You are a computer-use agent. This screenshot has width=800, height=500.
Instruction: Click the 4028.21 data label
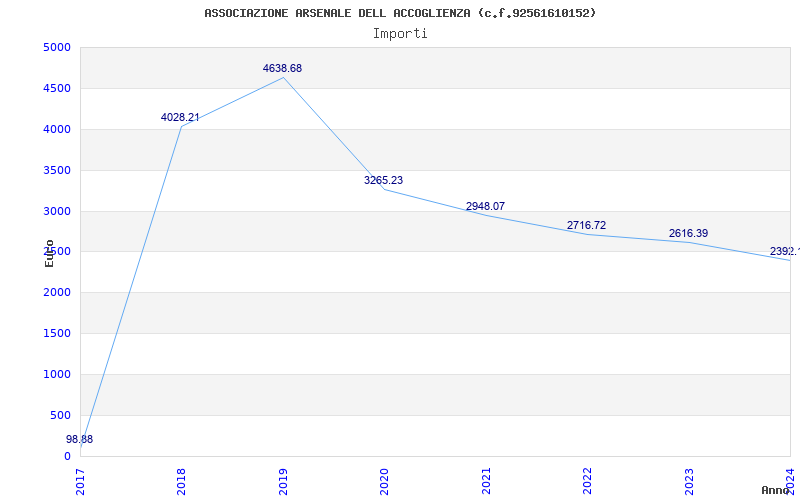180,117
